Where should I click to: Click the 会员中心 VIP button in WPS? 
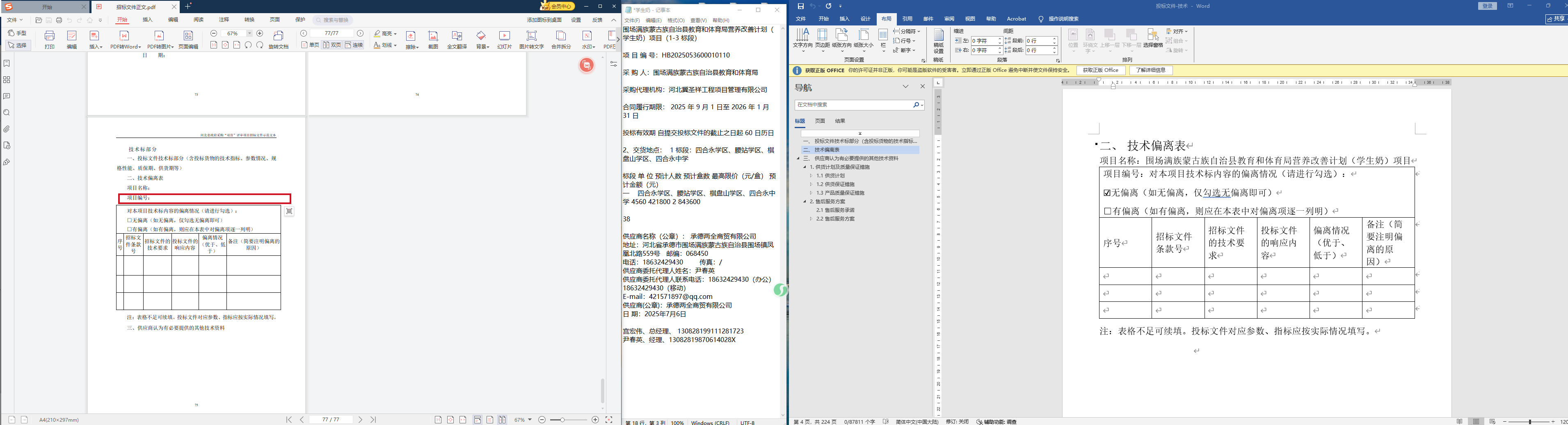point(558,6)
